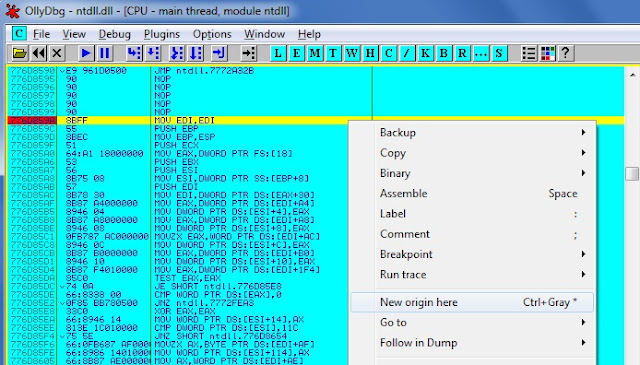Click the CPU window C icon in menu bar
This screenshot has height=365, width=640.
pyautogui.click(x=19, y=33)
